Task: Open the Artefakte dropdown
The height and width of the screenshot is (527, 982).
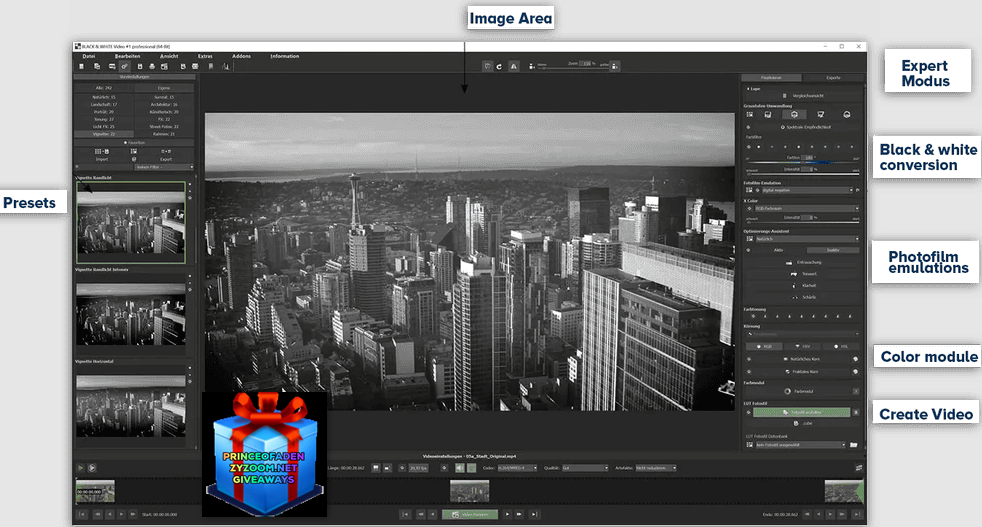Action: [656, 468]
